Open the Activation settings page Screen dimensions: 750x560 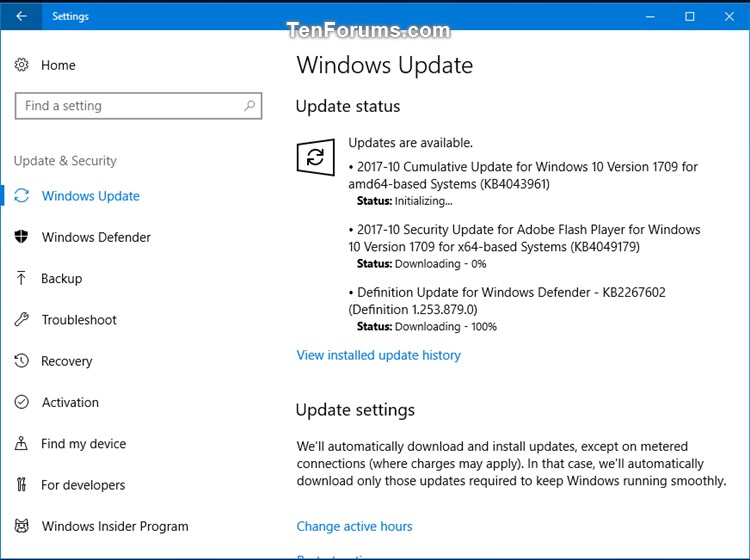(x=70, y=402)
